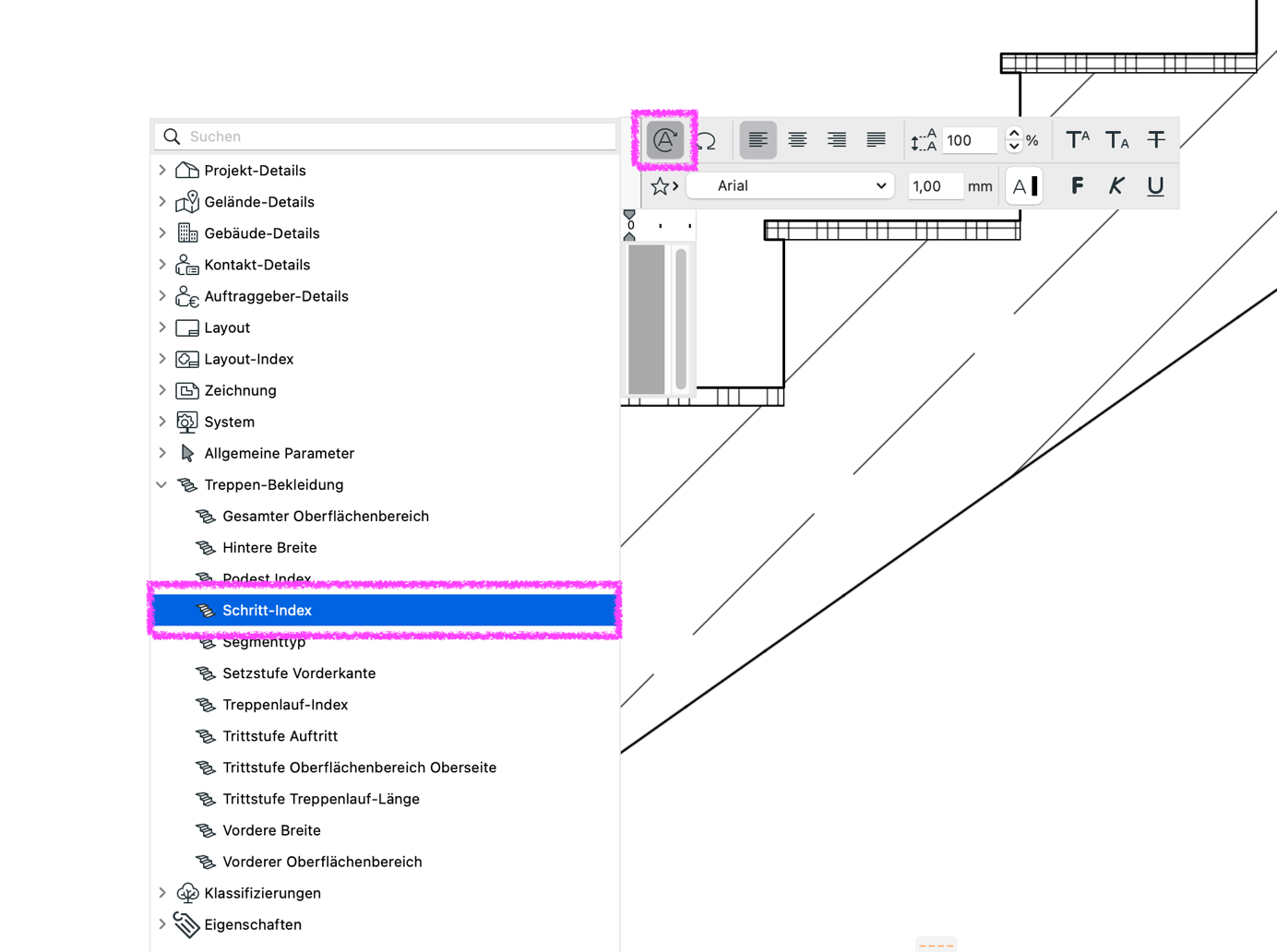Select Trittstufe Oberflächenbereich Oberseite
Screen dimensions: 1277x952
pyautogui.click(x=359, y=768)
